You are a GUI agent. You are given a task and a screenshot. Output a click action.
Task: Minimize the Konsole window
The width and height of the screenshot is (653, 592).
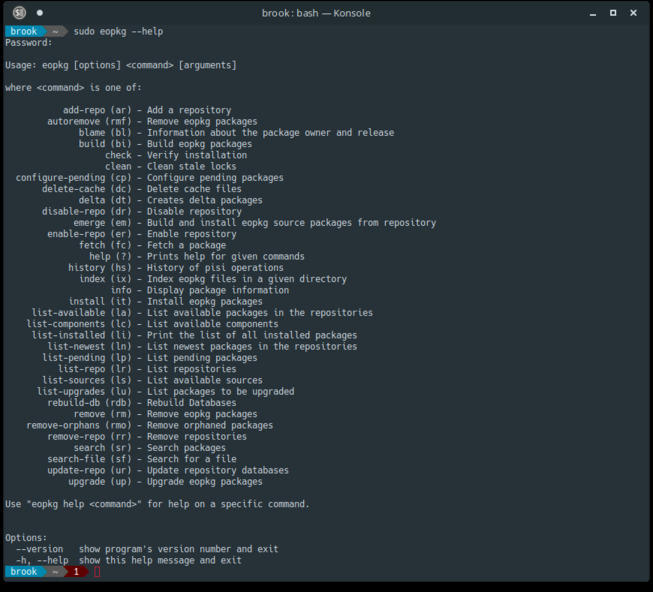[x=593, y=13]
